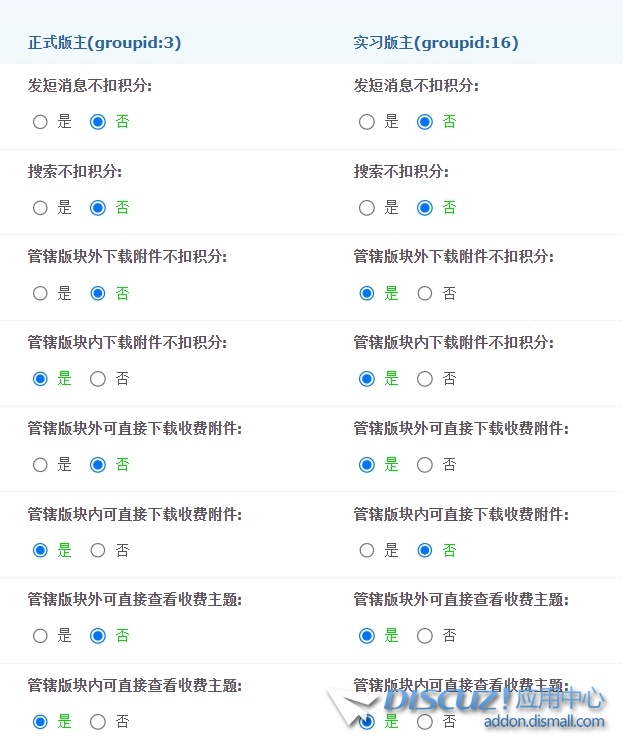This screenshot has width=623, height=747.
Task: Pick 否 for 正式版主 管辖版块内可直接下载收费附件
Action: (x=98, y=550)
